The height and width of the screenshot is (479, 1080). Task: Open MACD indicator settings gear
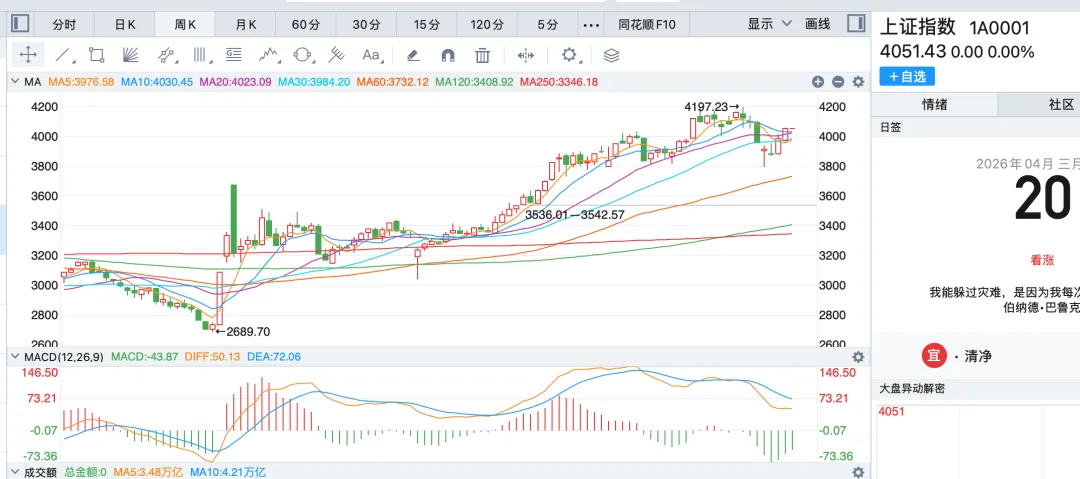tap(857, 356)
